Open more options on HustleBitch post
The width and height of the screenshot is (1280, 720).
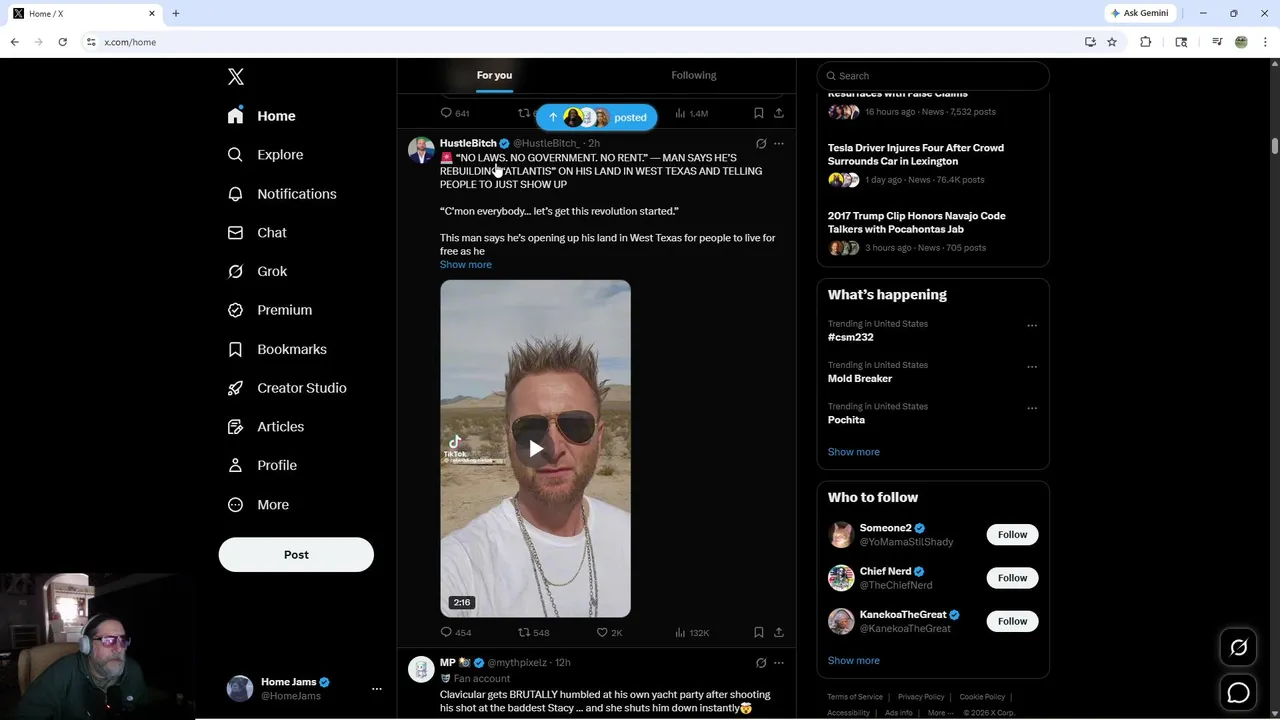click(779, 144)
